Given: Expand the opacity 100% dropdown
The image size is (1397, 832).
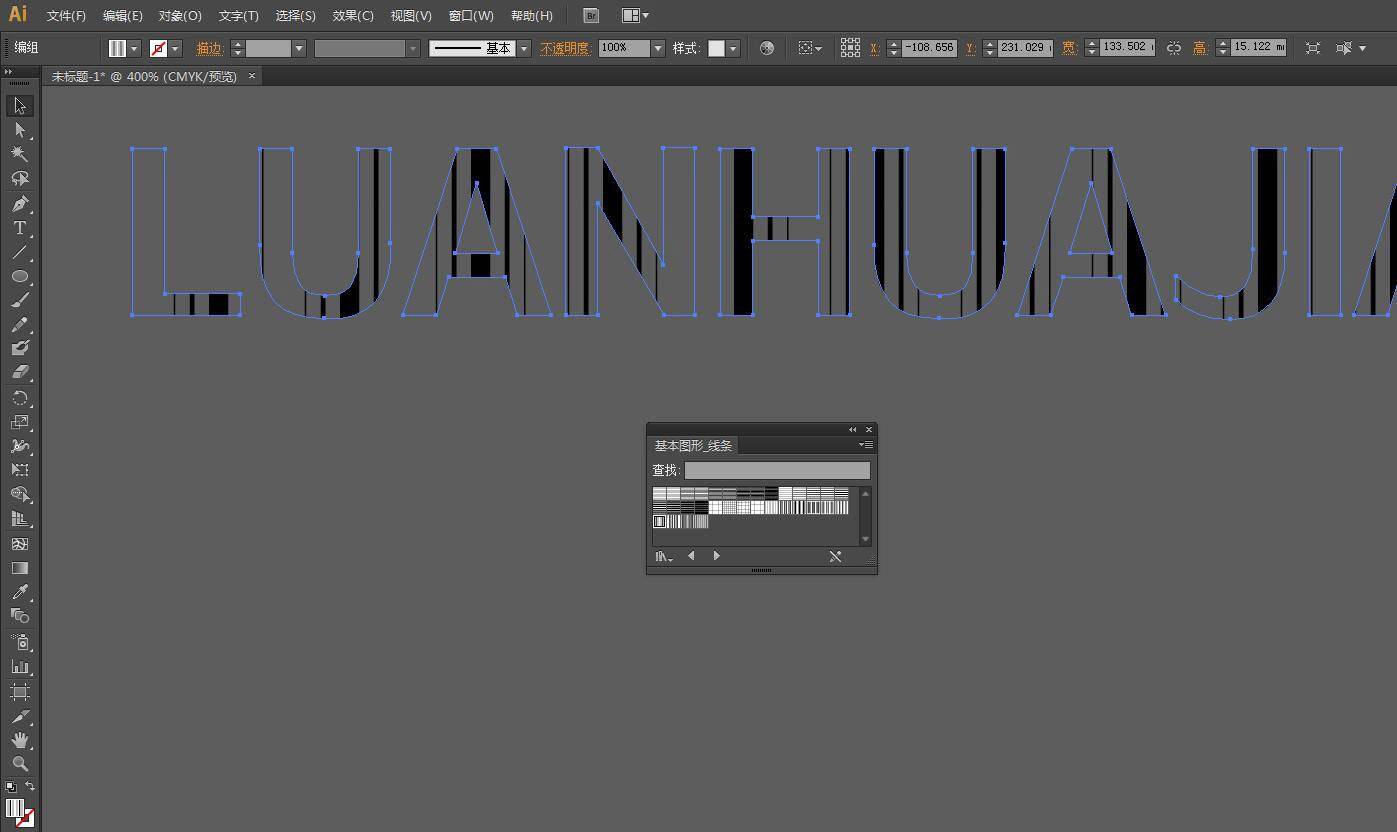Looking at the screenshot, I should [658, 48].
